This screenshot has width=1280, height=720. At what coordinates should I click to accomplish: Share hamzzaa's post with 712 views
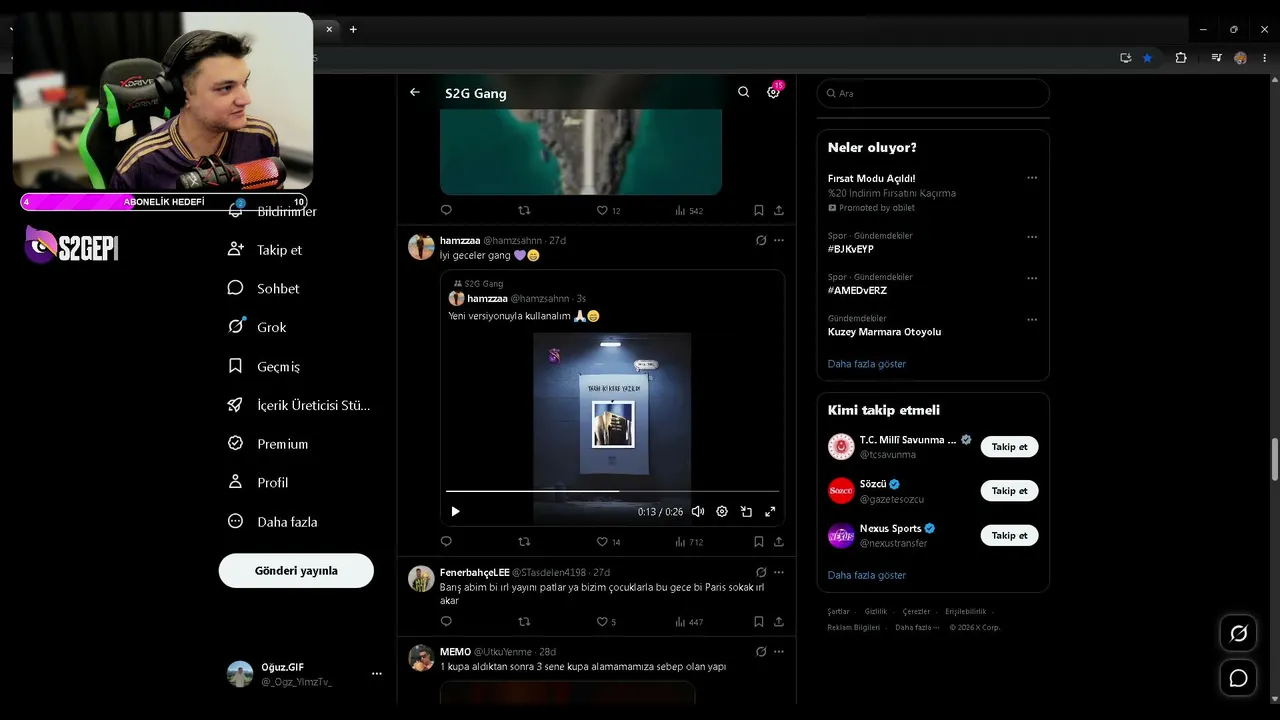point(778,542)
